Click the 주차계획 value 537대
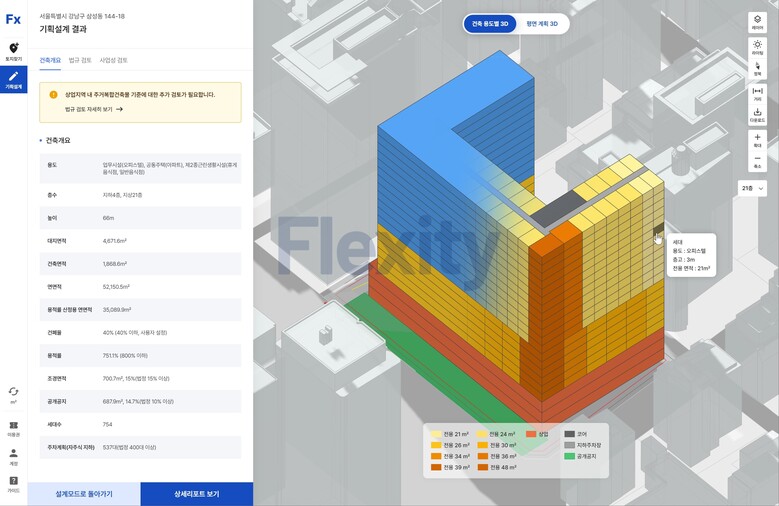779x506 pixels. point(129,447)
